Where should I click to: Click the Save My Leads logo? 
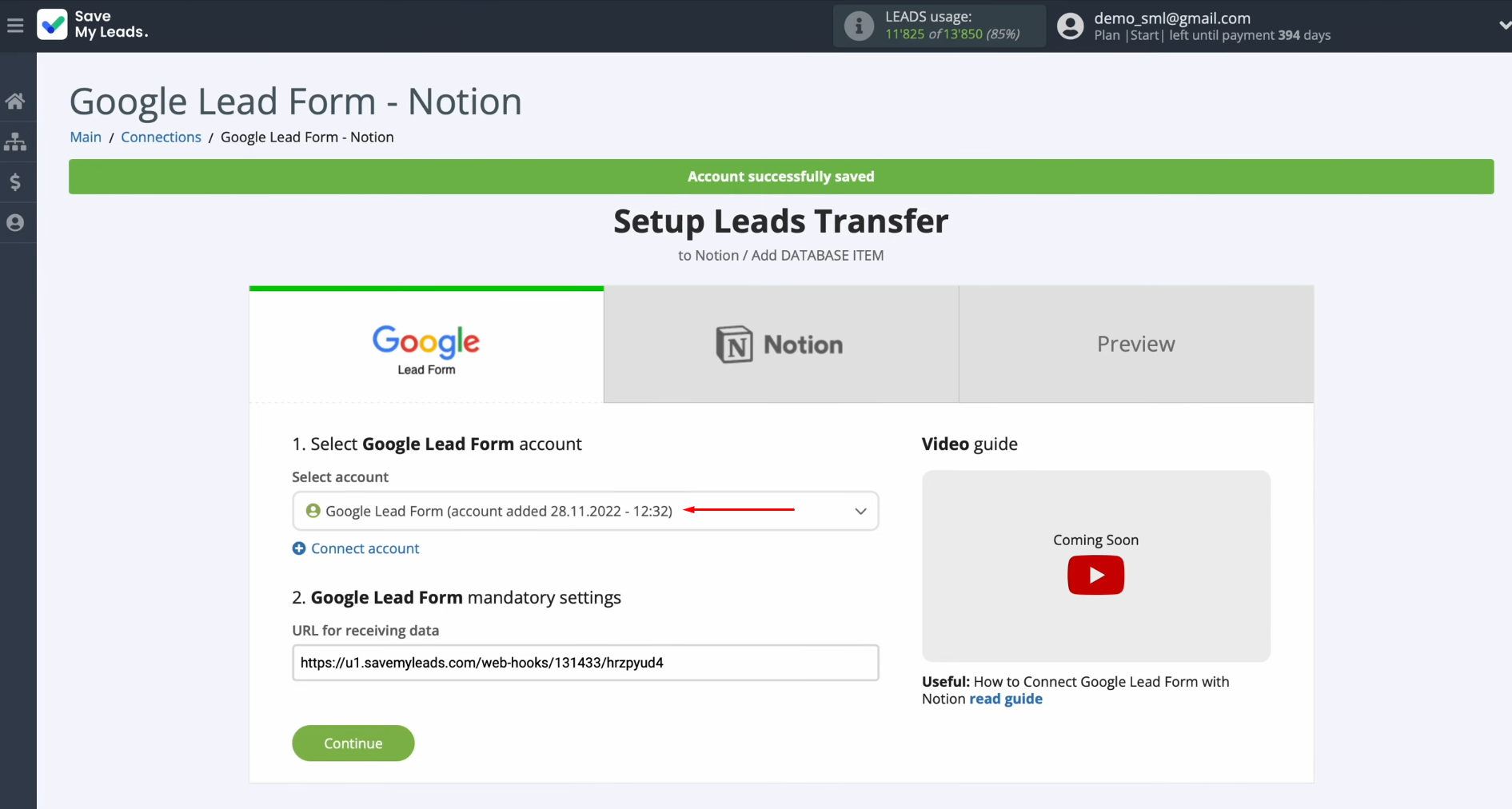(x=93, y=25)
